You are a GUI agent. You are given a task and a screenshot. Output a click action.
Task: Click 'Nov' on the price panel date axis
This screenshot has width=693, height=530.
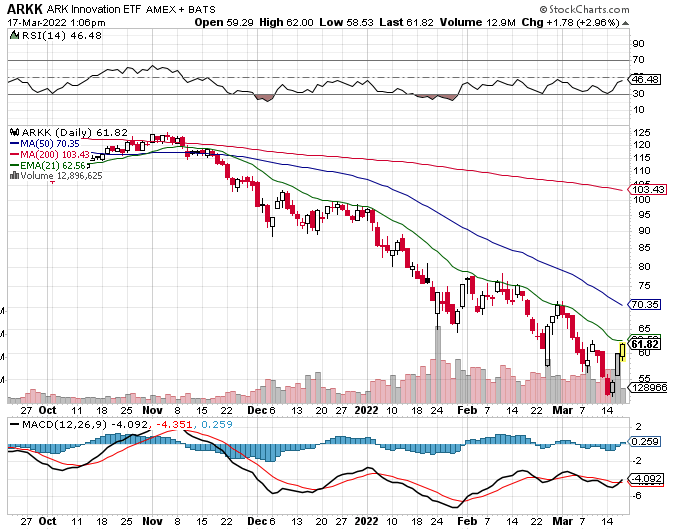click(152, 410)
